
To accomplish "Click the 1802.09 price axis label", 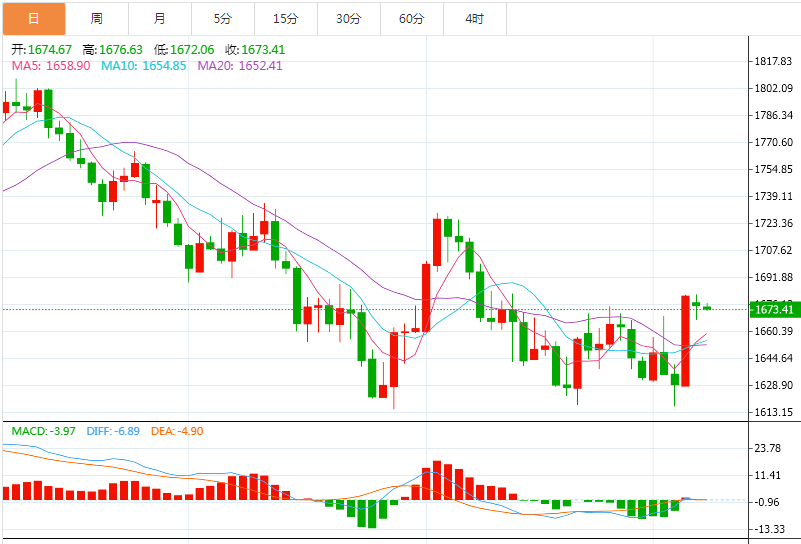I will click(x=773, y=88).
